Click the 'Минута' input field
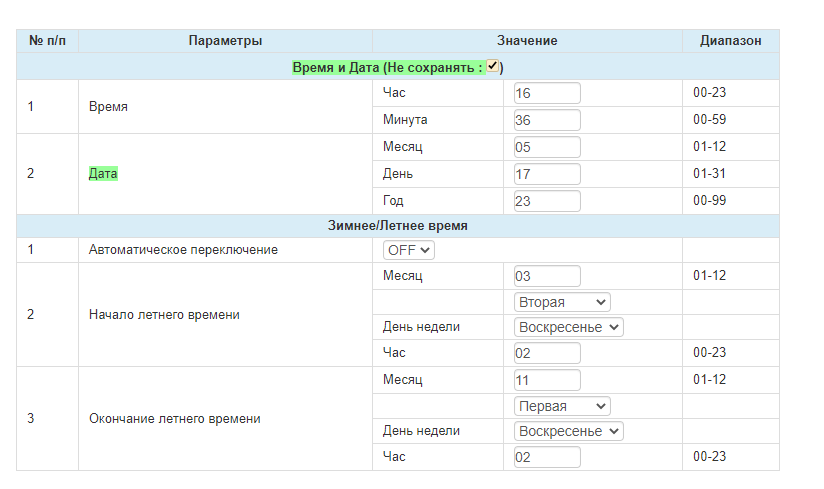 pyautogui.click(x=546, y=120)
